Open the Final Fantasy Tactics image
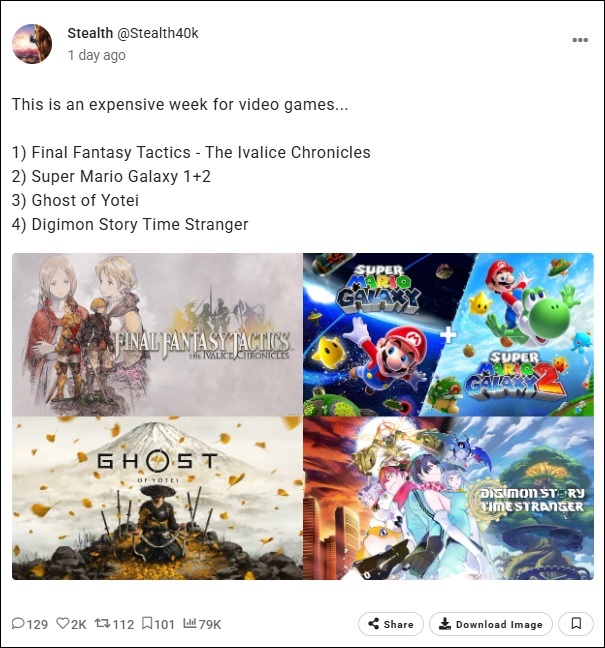 (x=157, y=334)
